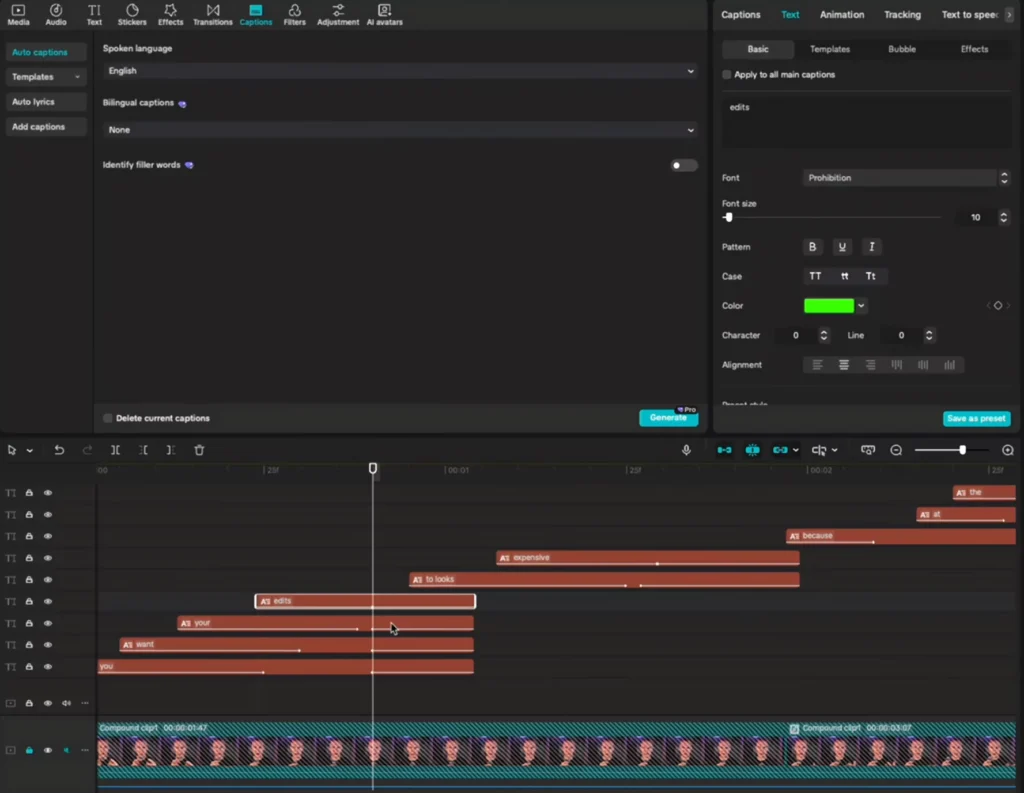Click the microphone record voiceover icon
This screenshot has width=1024, height=793.
pos(686,450)
